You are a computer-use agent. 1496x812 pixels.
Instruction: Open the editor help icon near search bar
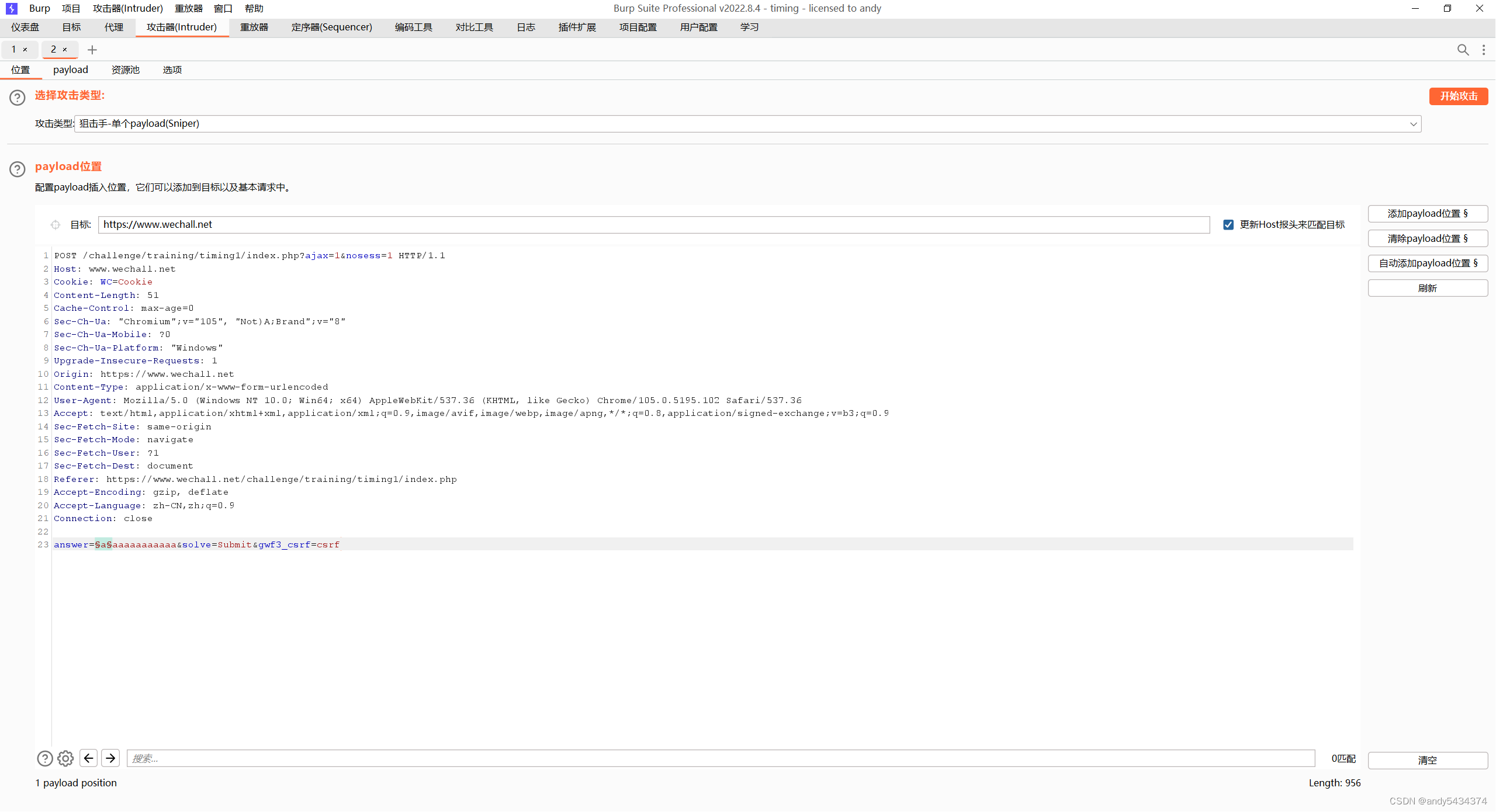point(45,758)
